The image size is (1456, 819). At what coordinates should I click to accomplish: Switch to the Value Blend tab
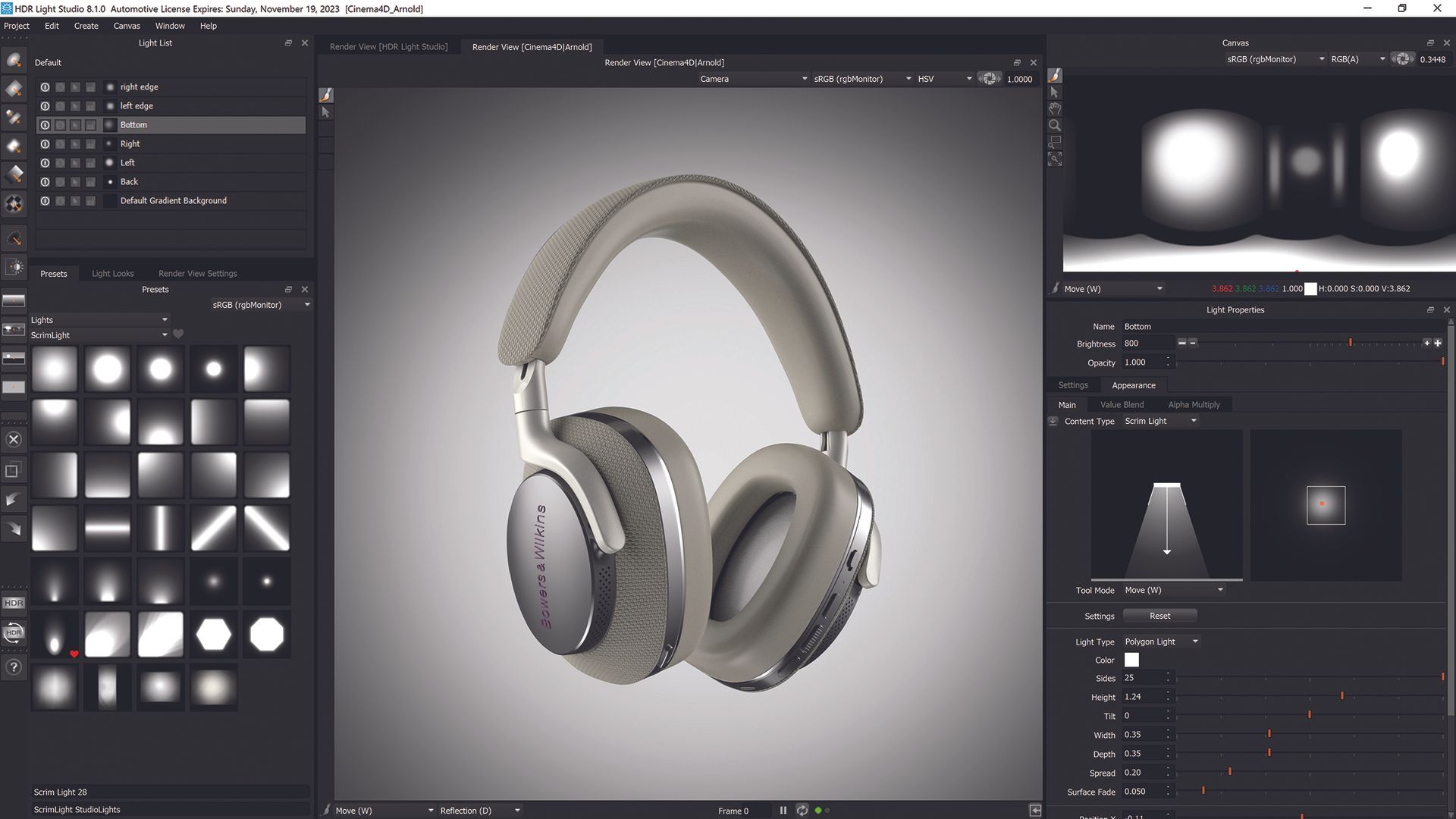1122,404
